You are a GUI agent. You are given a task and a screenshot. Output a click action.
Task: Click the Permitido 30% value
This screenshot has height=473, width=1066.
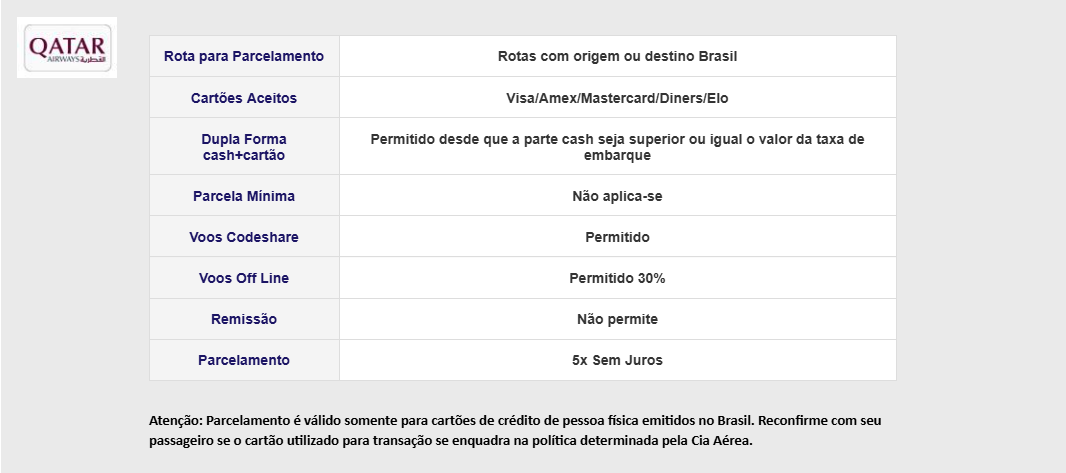(x=617, y=278)
